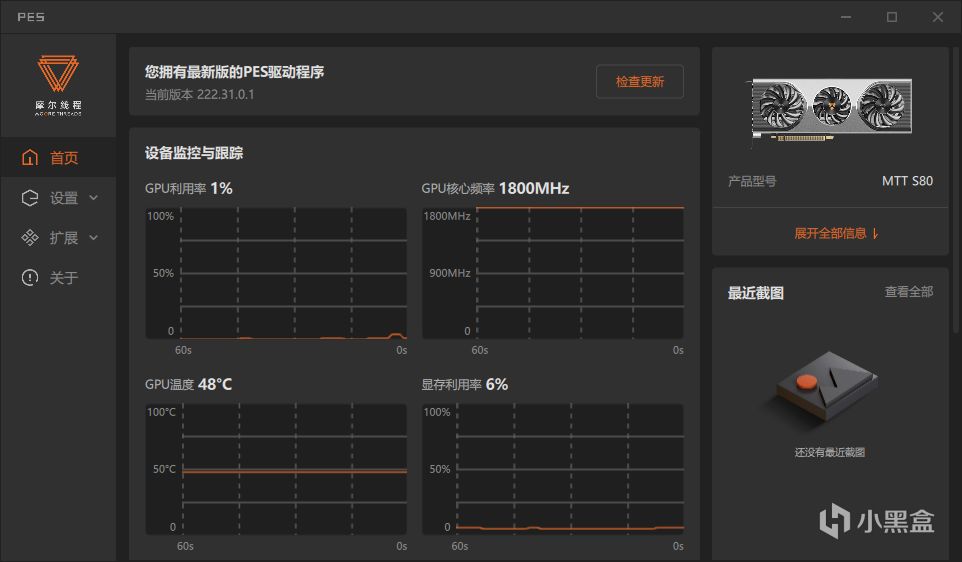Screen dimensions: 962x562
Task: Click the right-side vertical scrollbar
Action: pyautogui.click(x=955, y=190)
